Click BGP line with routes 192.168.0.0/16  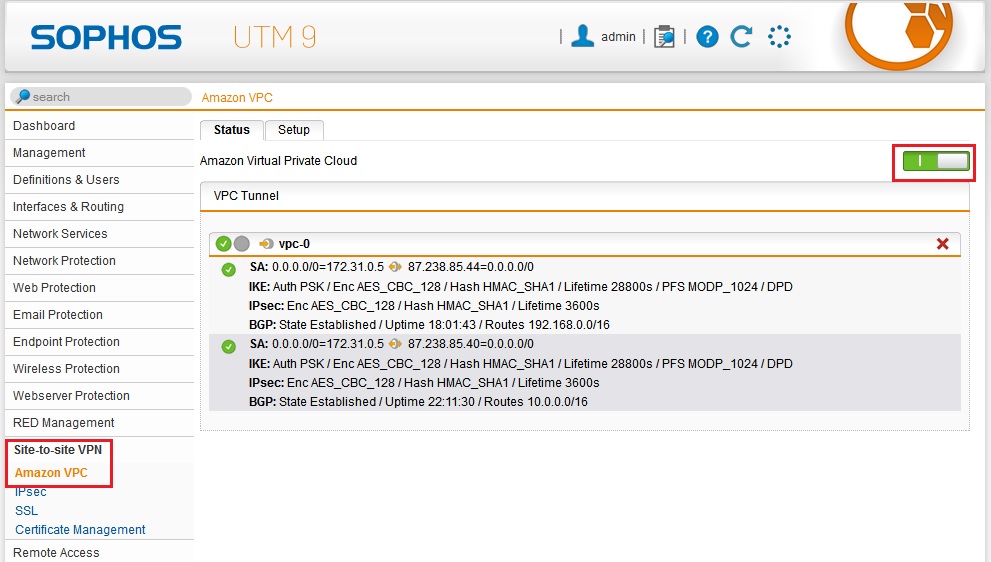[429, 325]
